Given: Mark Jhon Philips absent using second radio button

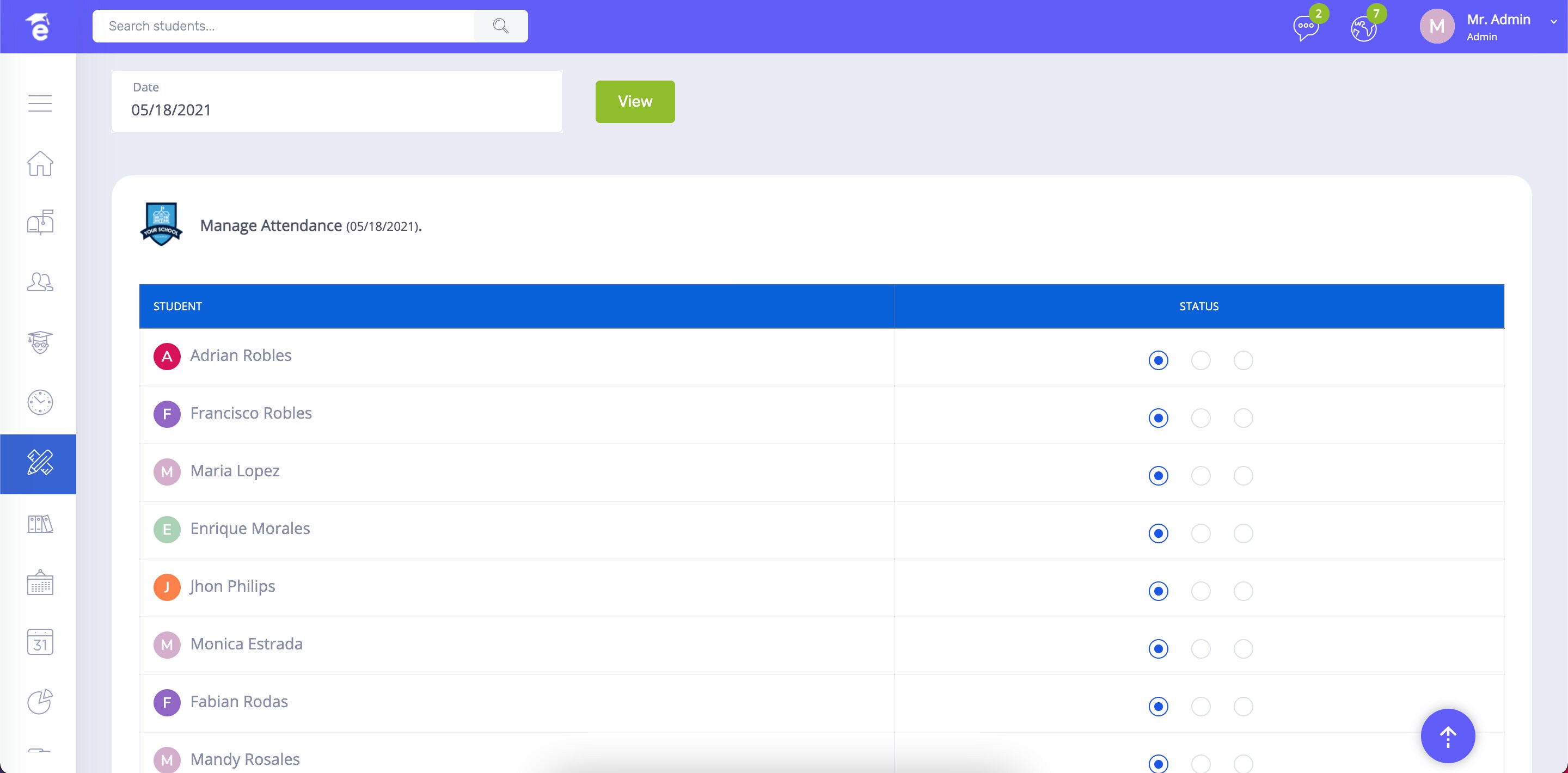Looking at the screenshot, I should tap(1200, 591).
